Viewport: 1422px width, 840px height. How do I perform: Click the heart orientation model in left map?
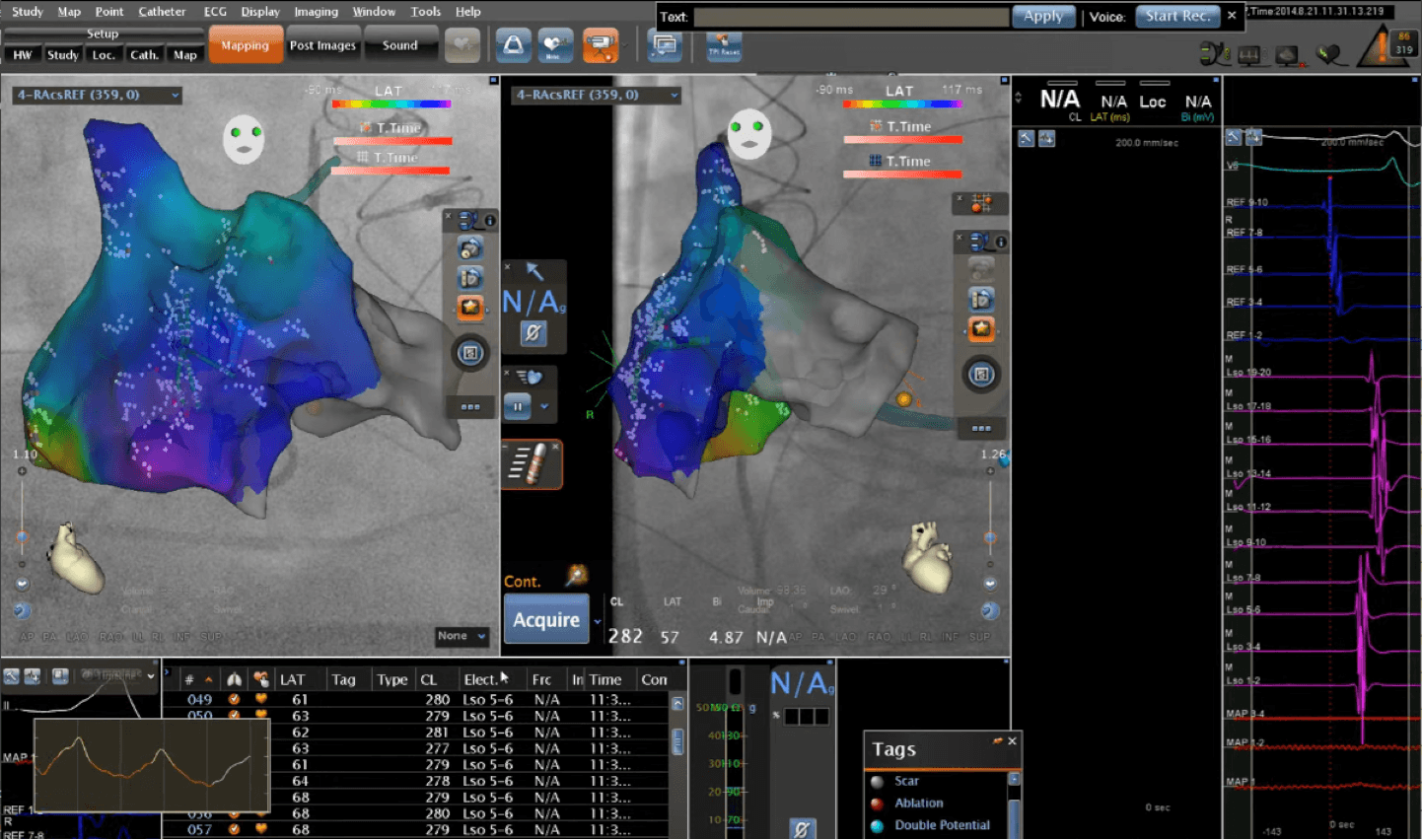coord(75,557)
